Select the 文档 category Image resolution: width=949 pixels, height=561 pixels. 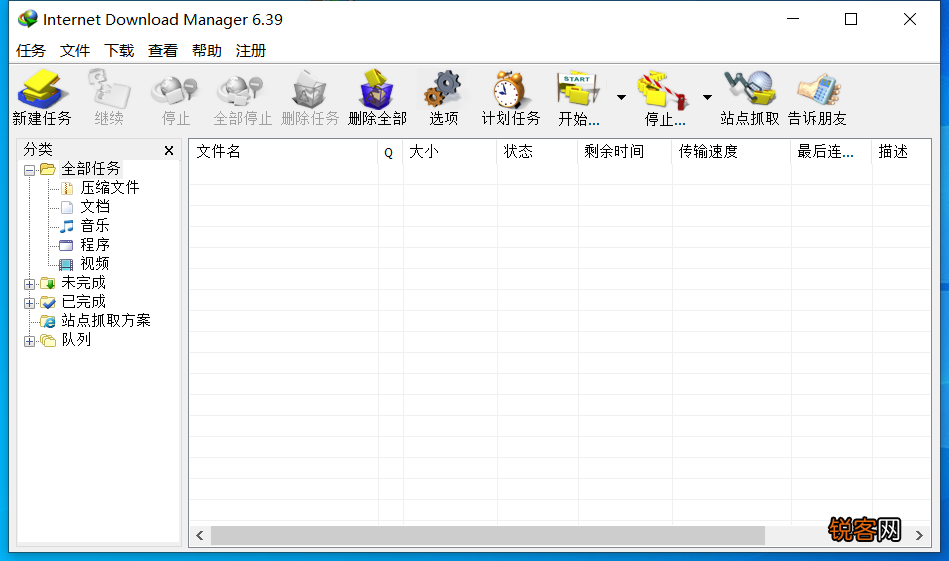click(95, 206)
